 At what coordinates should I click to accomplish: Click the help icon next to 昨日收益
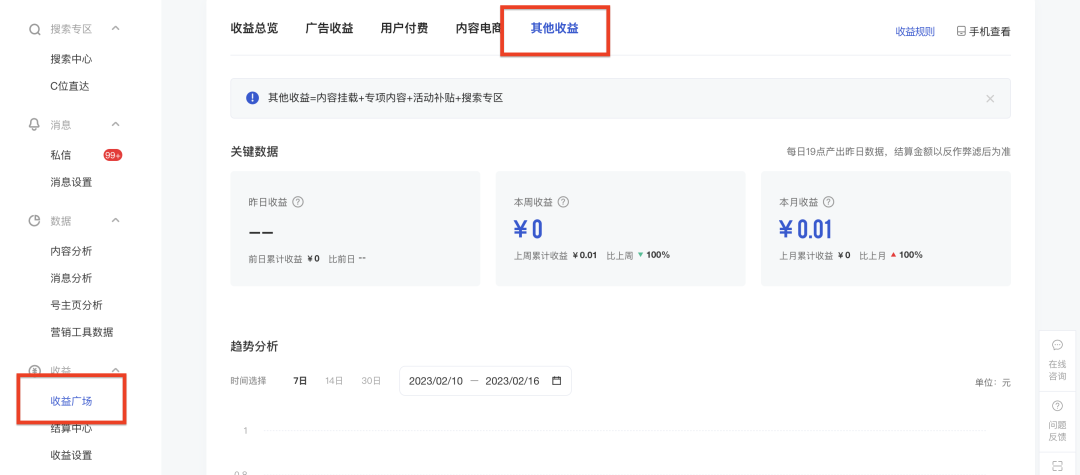tap(298, 202)
